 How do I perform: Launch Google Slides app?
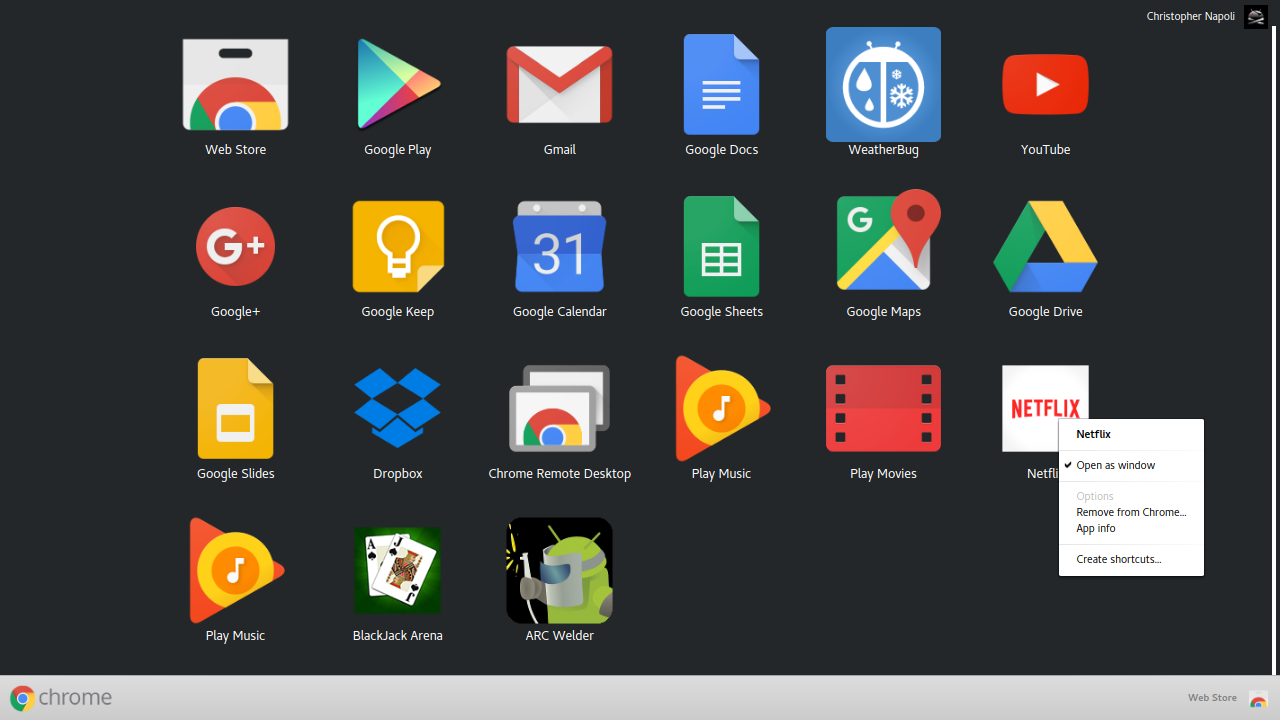click(235, 409)
